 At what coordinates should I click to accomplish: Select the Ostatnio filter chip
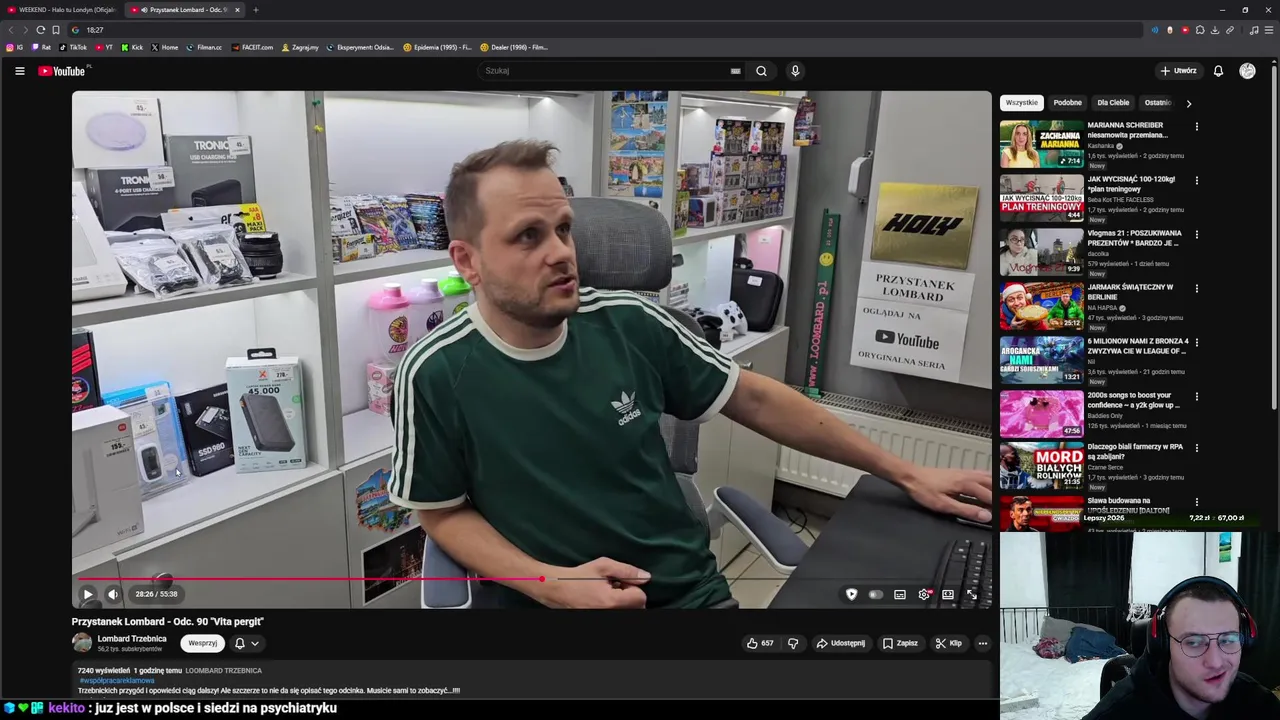click(x=1158, y=102)
